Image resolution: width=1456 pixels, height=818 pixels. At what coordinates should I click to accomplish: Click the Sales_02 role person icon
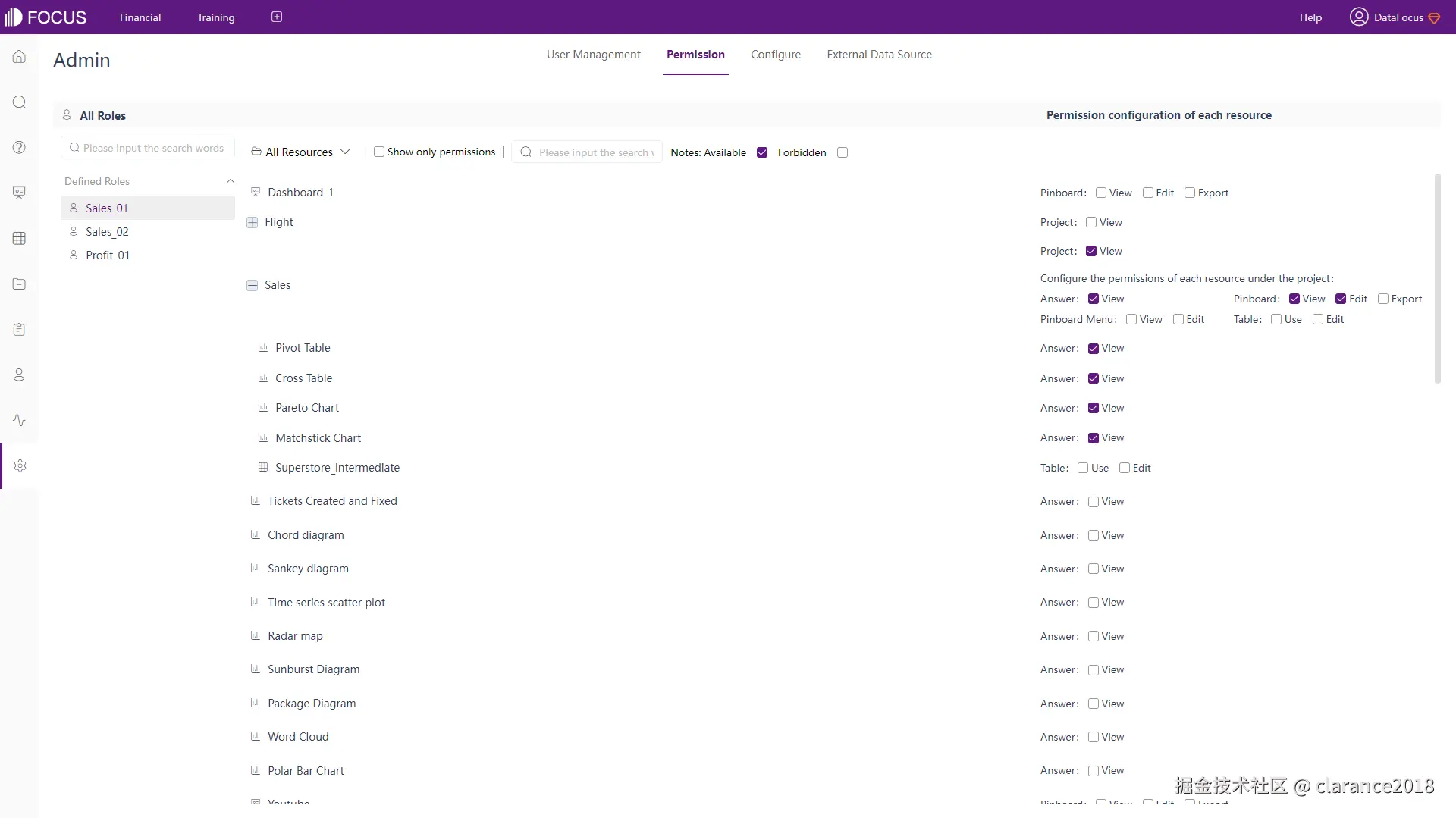pos(74,231)
